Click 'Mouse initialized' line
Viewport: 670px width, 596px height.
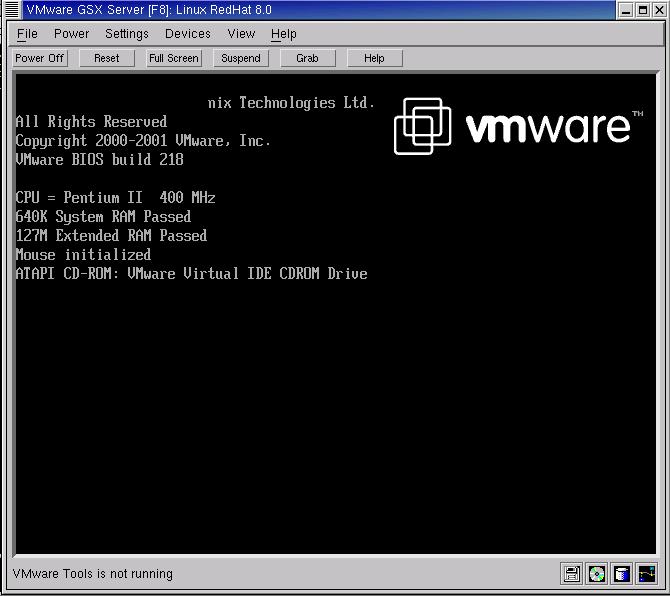tap(83, 255)
